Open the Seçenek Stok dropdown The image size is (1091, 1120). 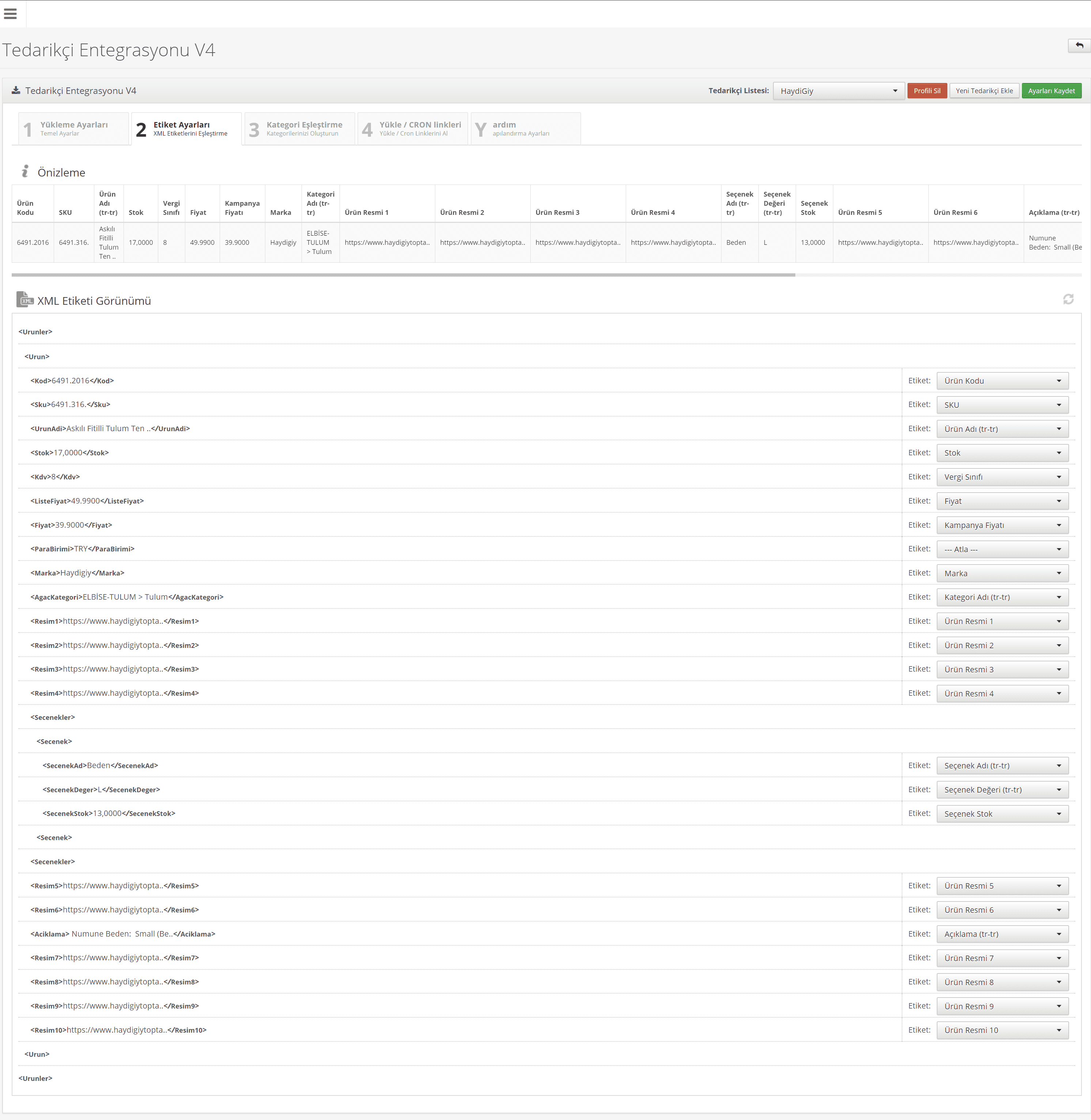(1002, 814)
